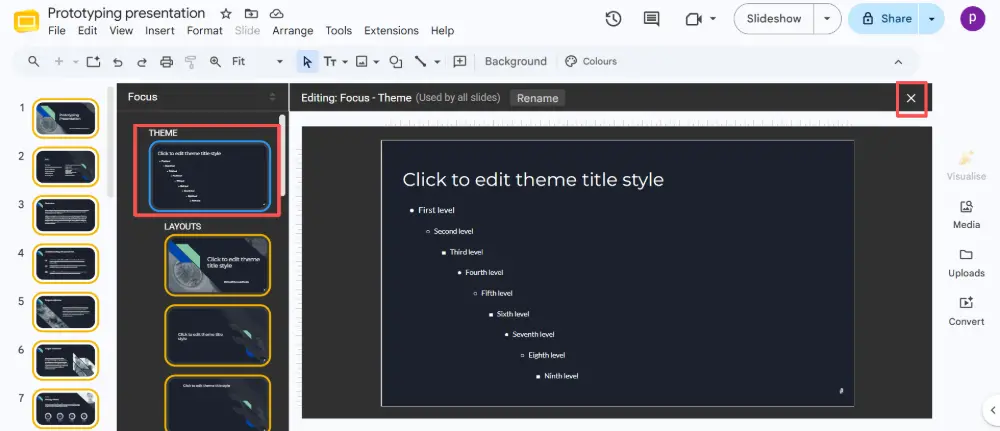The width and height of the screenshot is (1000, 431).
Task: Open version history clock icon
Action: click(x=613, y=18)
